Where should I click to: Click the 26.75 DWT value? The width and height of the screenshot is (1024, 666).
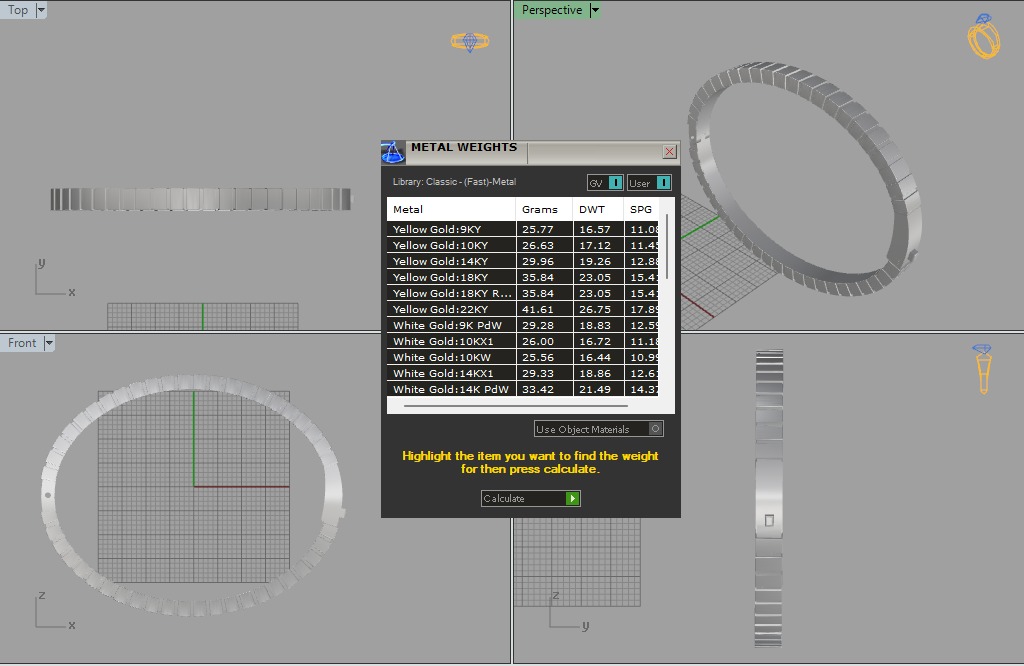(595, 309)
